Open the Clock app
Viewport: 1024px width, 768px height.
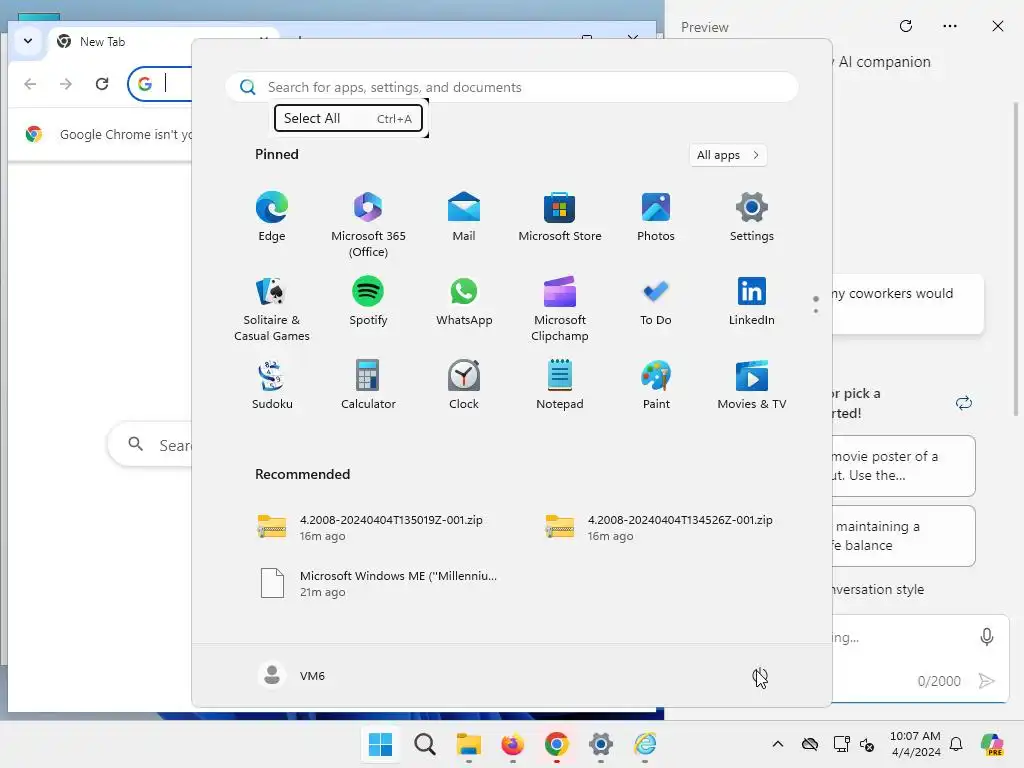click(x=464, y=385)
